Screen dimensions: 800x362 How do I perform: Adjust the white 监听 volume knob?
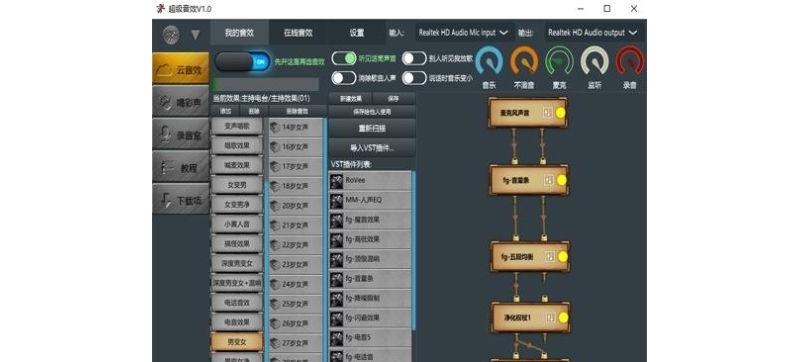tap(594, 61)
